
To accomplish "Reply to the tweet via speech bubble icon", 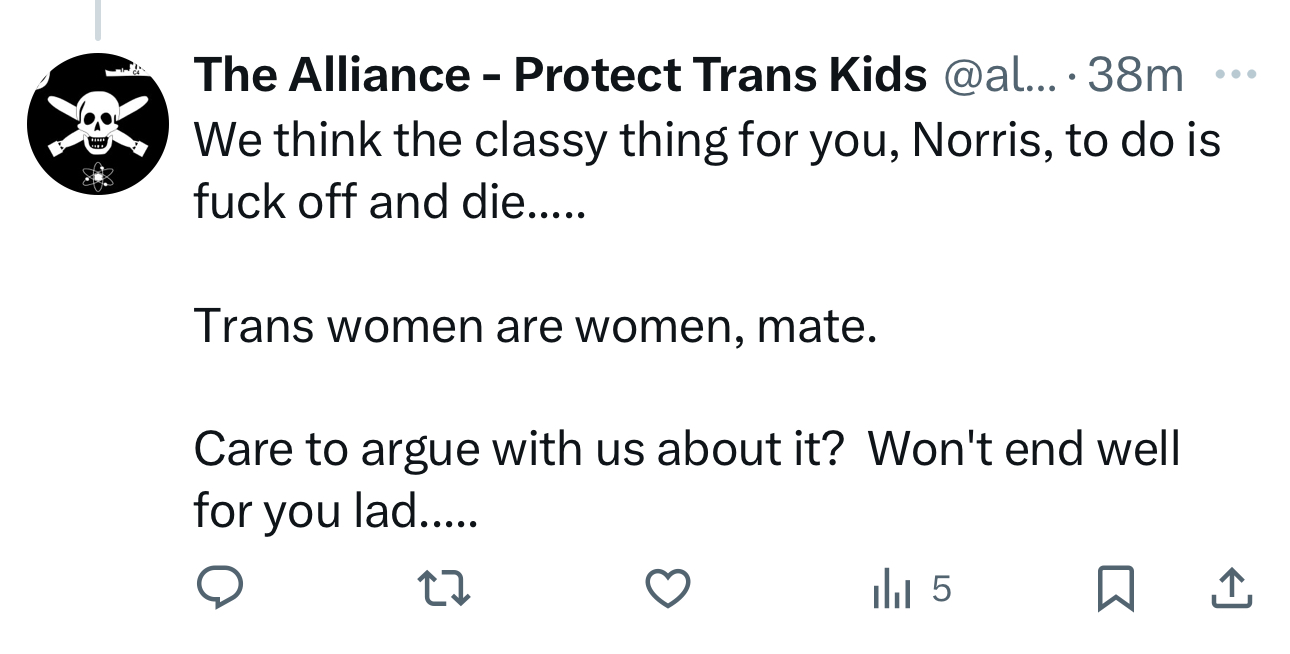I will [218, 588].
